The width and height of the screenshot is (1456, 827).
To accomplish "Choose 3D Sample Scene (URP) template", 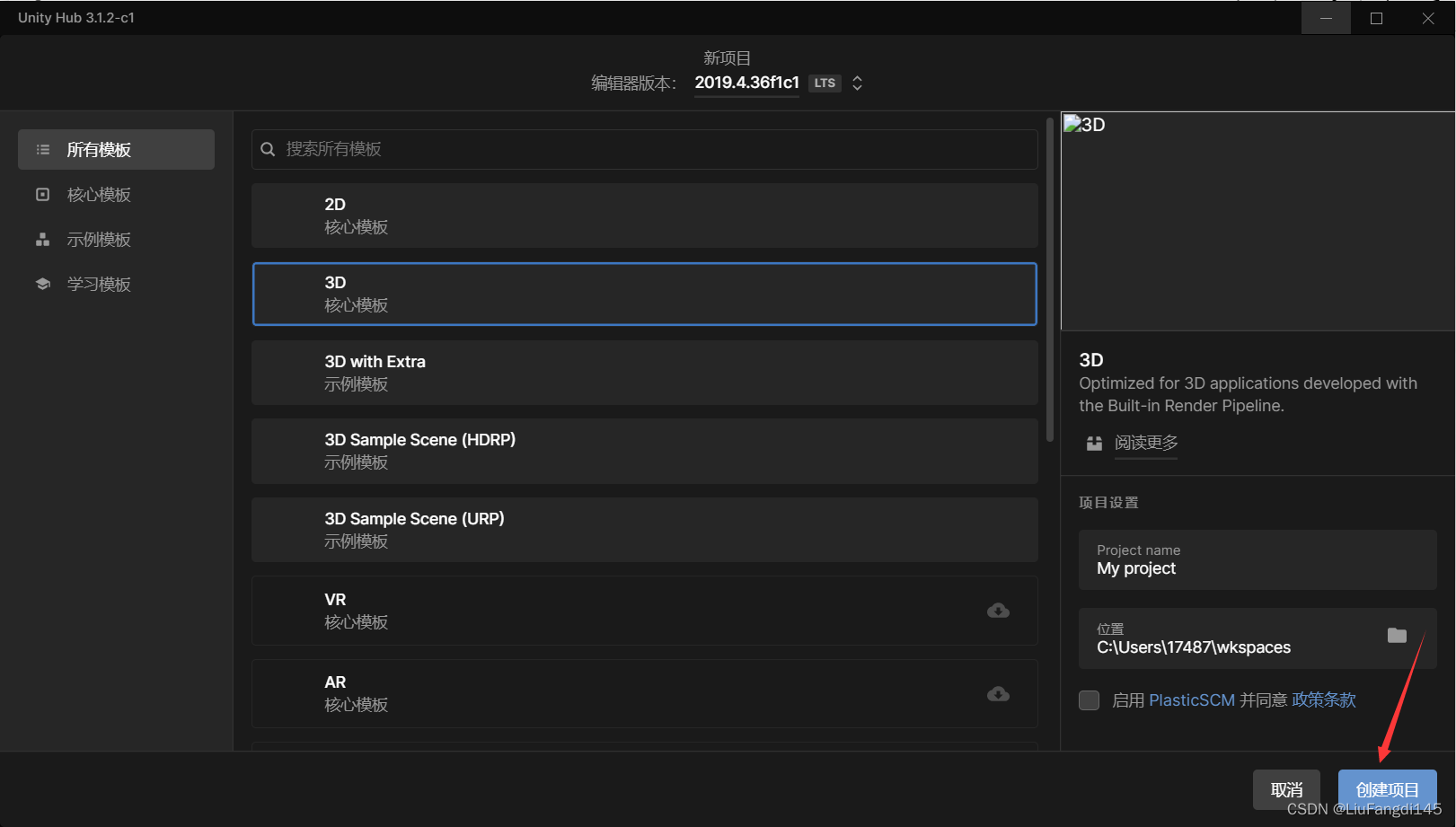I will tap(645, 530).
